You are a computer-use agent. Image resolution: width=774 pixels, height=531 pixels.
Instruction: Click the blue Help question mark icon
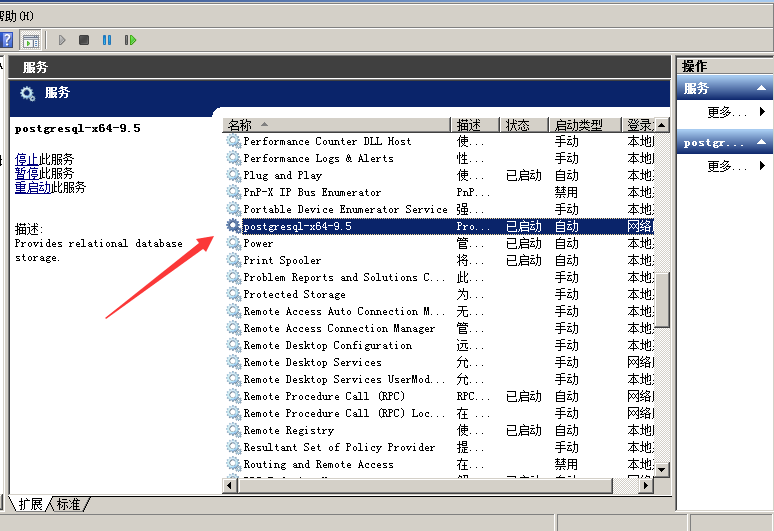click(6, 40)
